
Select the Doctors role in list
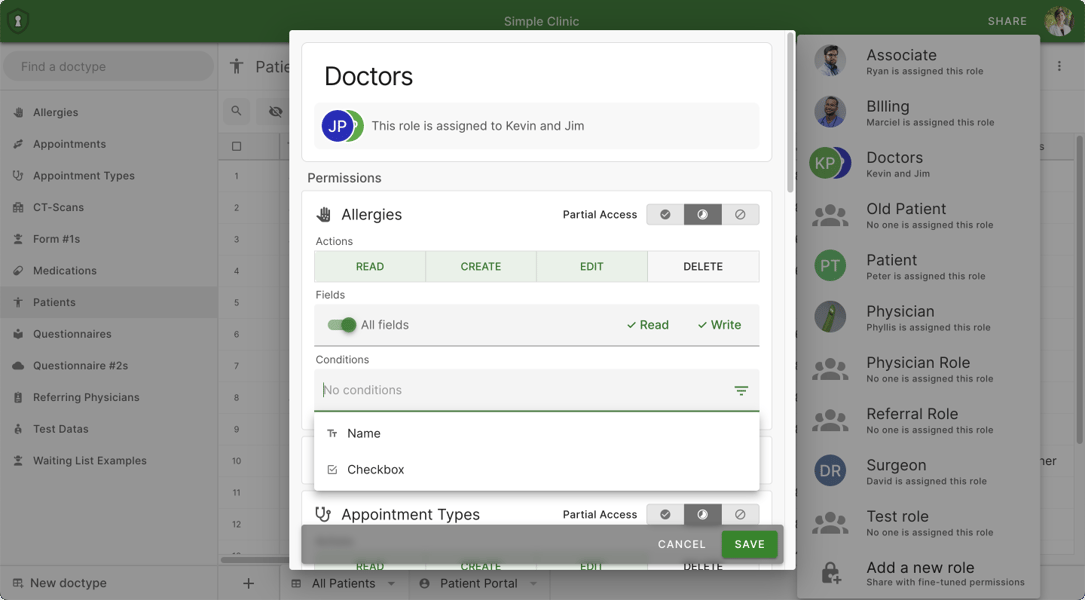coord(918,163)
